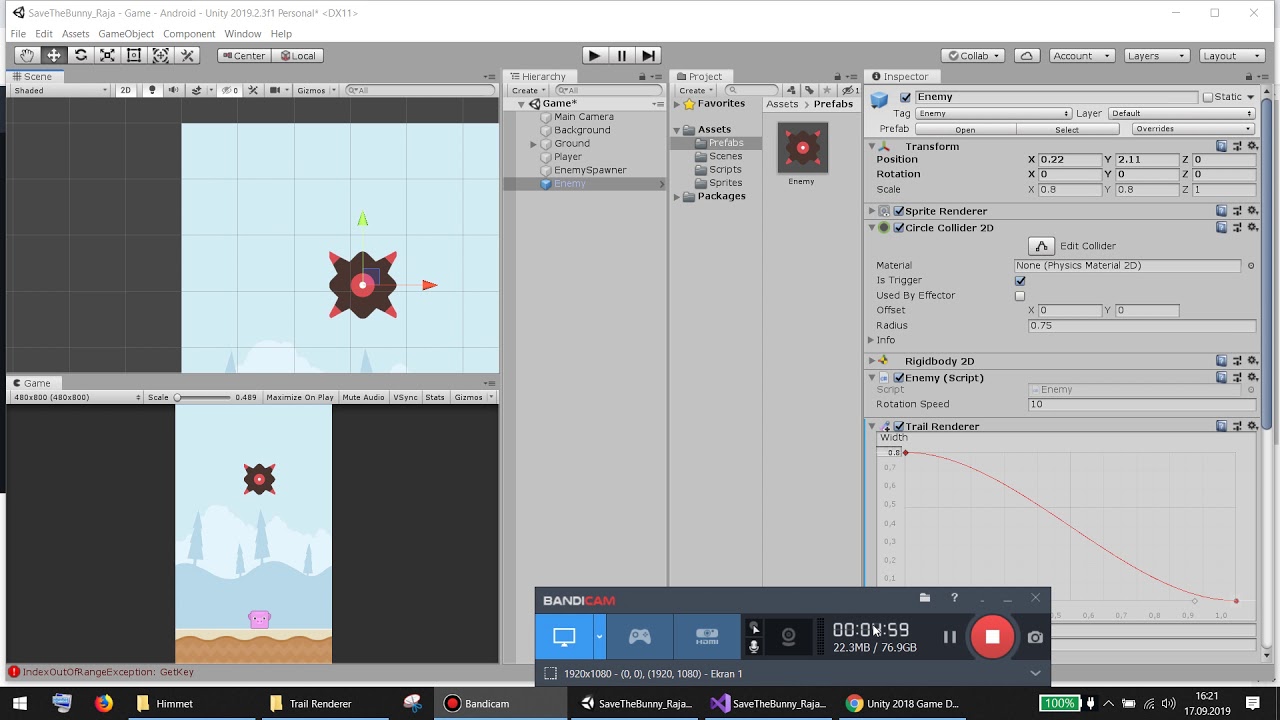Expand the Ground object in Hierarchy
The height and width of the screenshot is (720, 1280).
click(x=534, y=144)
